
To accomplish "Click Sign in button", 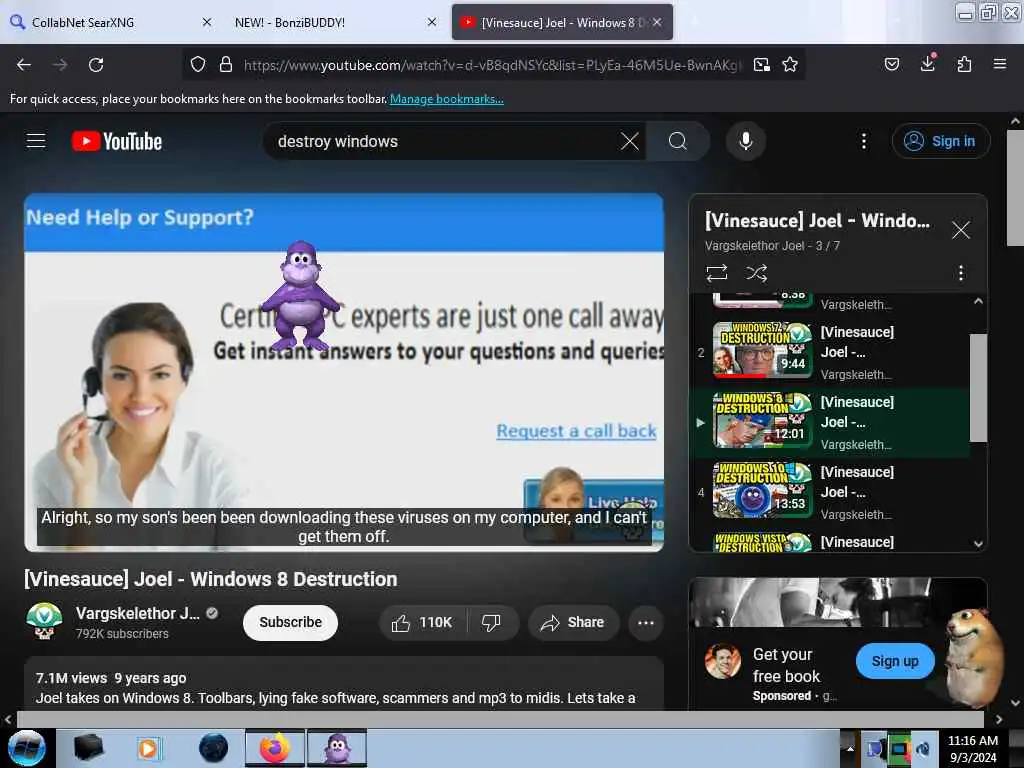I will pos(940,141).
